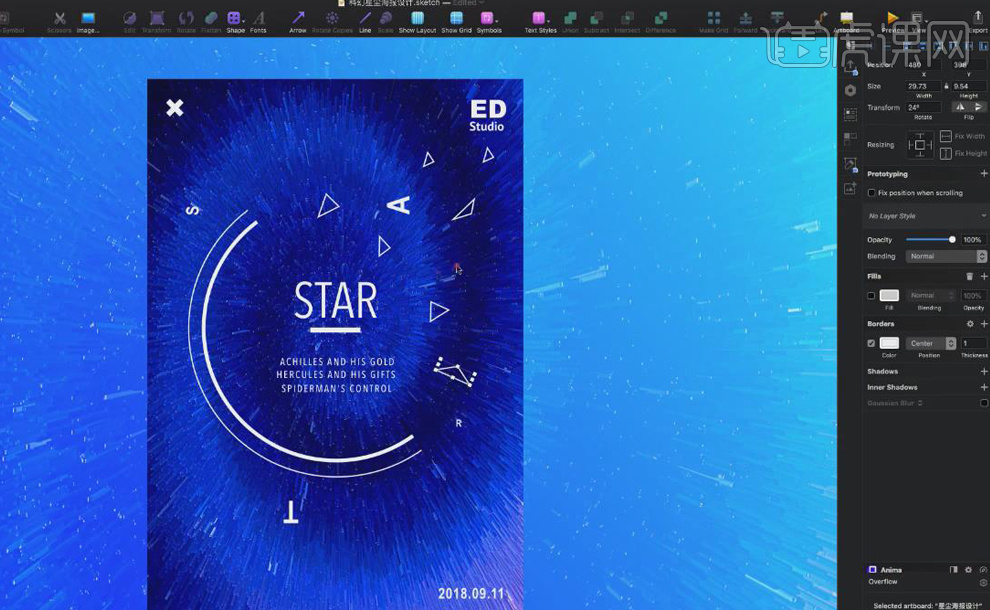The image size is (990, 610).
Task: Enable Fix position when scrolling checkbox
Action: click(x=871, y=193)
